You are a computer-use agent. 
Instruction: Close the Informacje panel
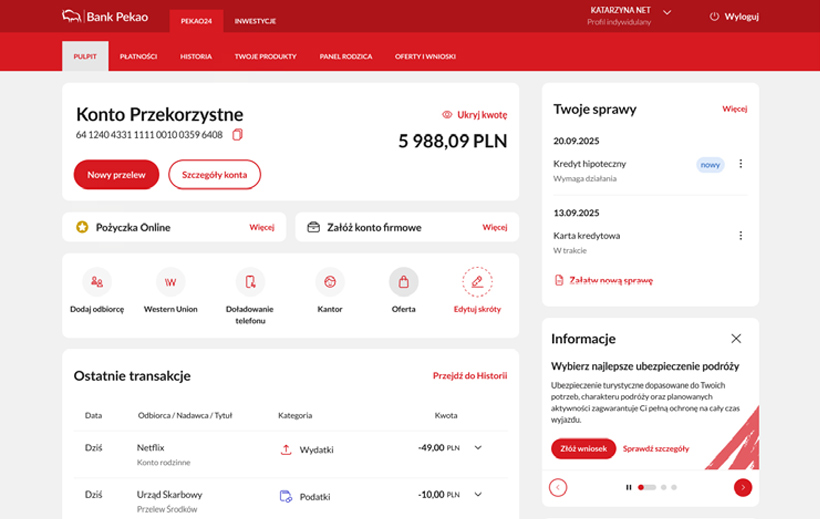click(x=736, y=339)
